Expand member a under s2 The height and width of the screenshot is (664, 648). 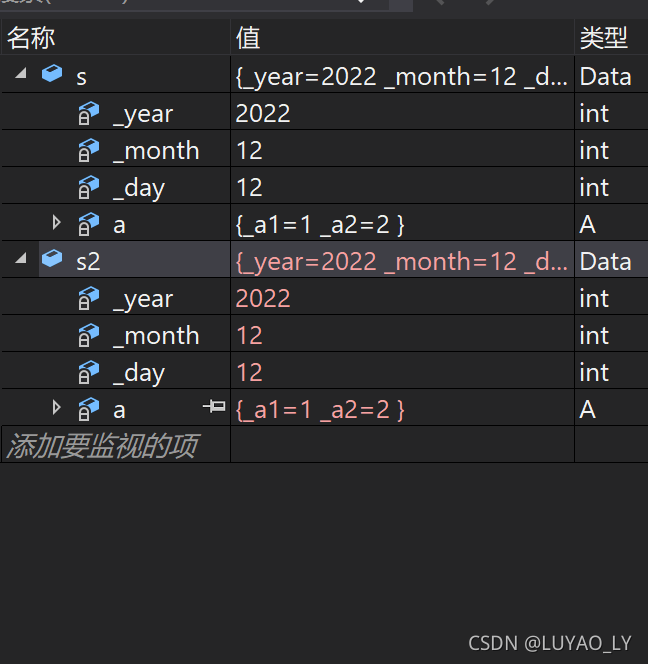click(x=56, y=407)
